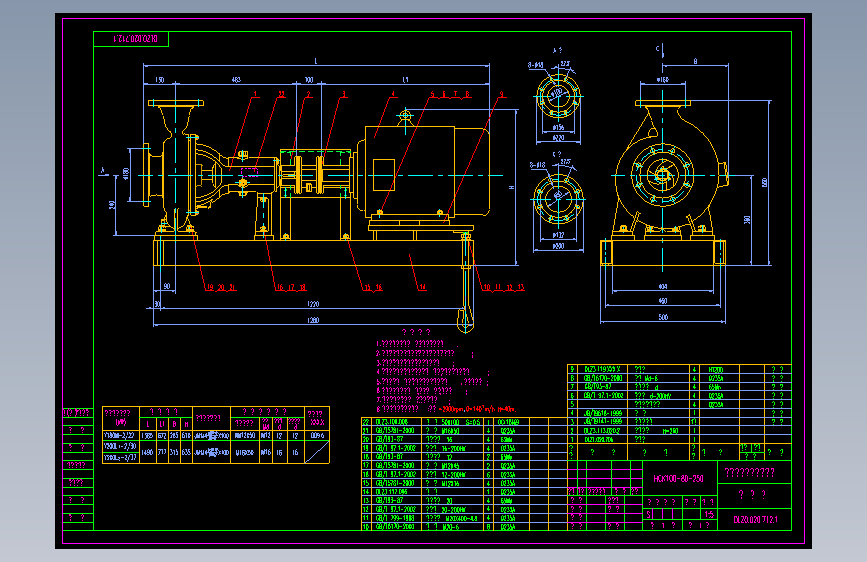Click the HT200 material cell in parts list

(715, 370)
